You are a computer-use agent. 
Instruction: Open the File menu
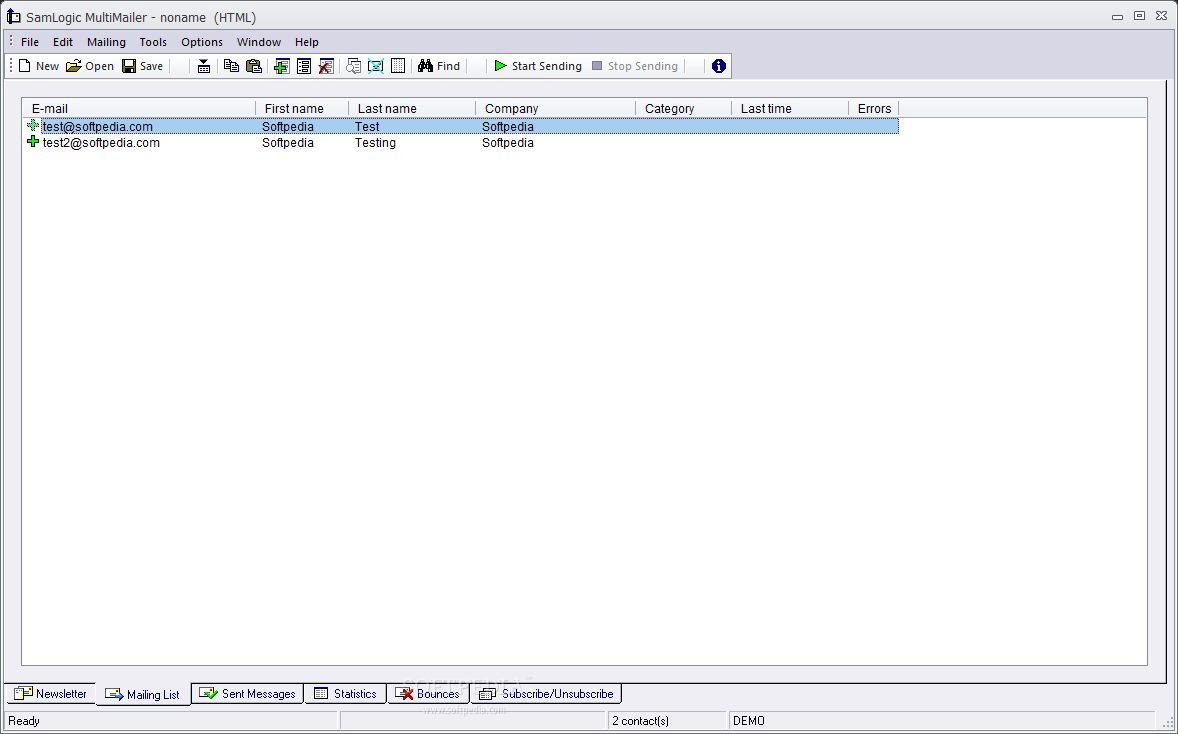(30, 42)
